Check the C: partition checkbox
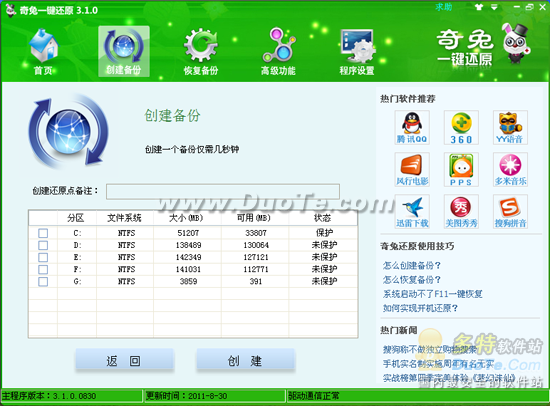This screenshot has height=406, width=550. [43, 233]
